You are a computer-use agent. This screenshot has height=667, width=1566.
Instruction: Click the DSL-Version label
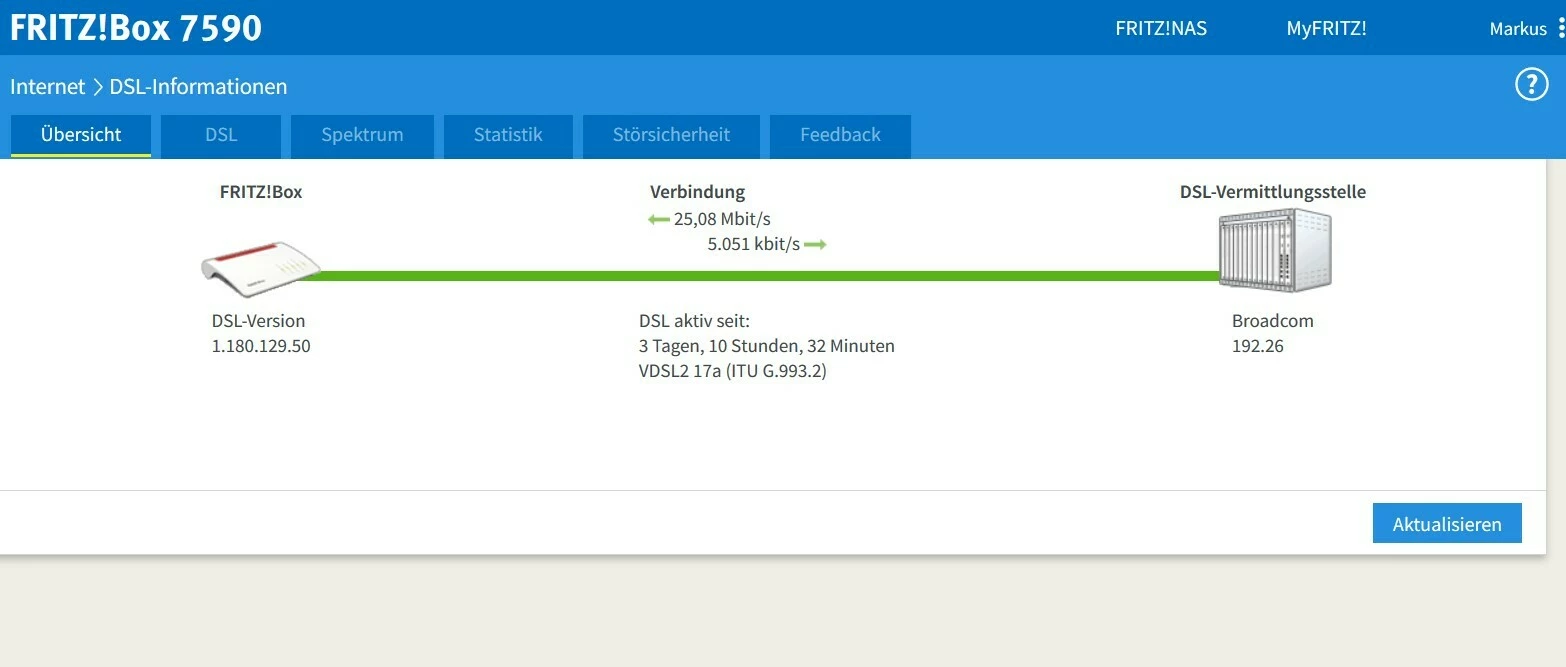coord(258,321)
